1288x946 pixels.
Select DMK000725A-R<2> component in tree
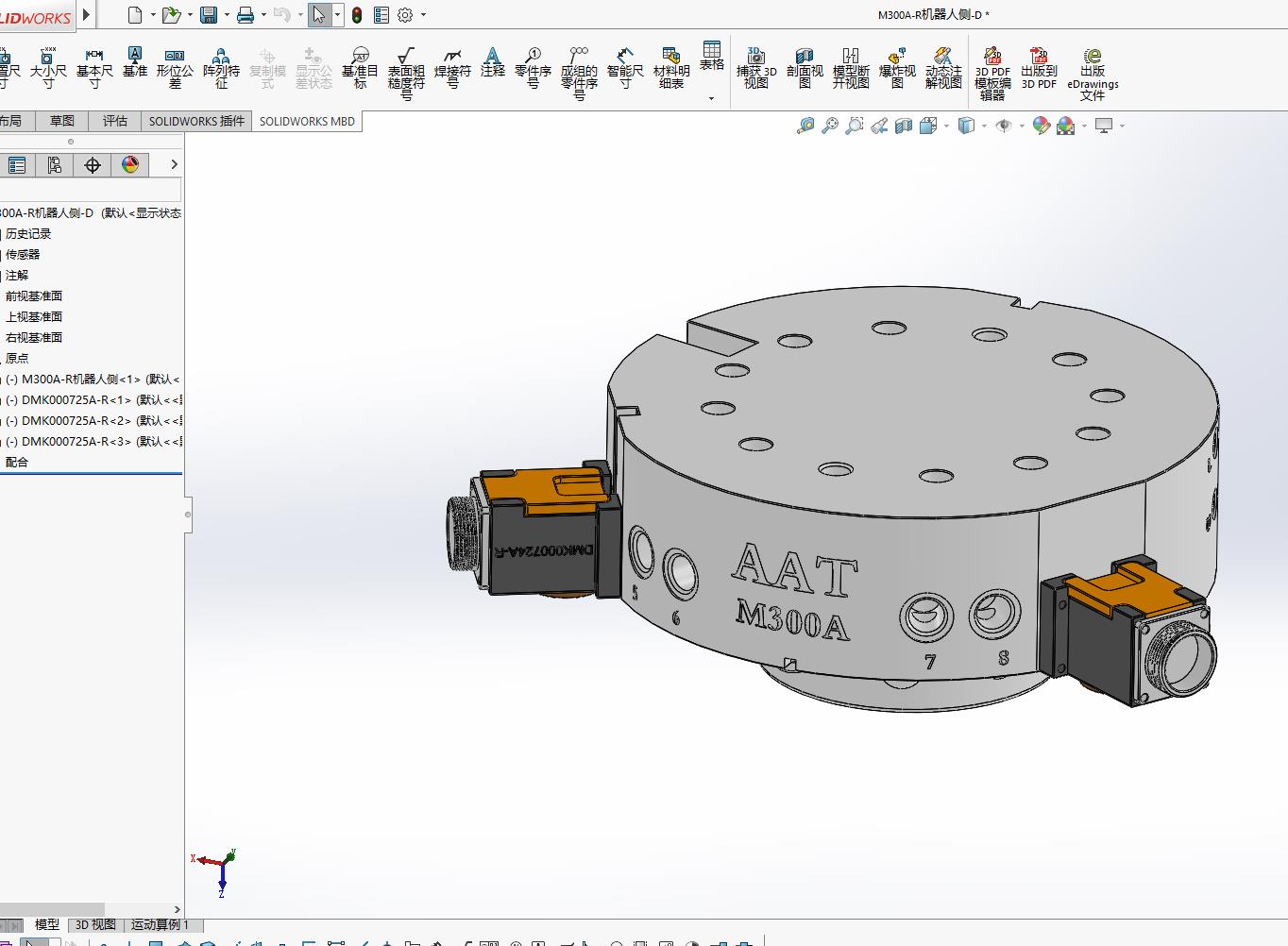click(93, 421)
